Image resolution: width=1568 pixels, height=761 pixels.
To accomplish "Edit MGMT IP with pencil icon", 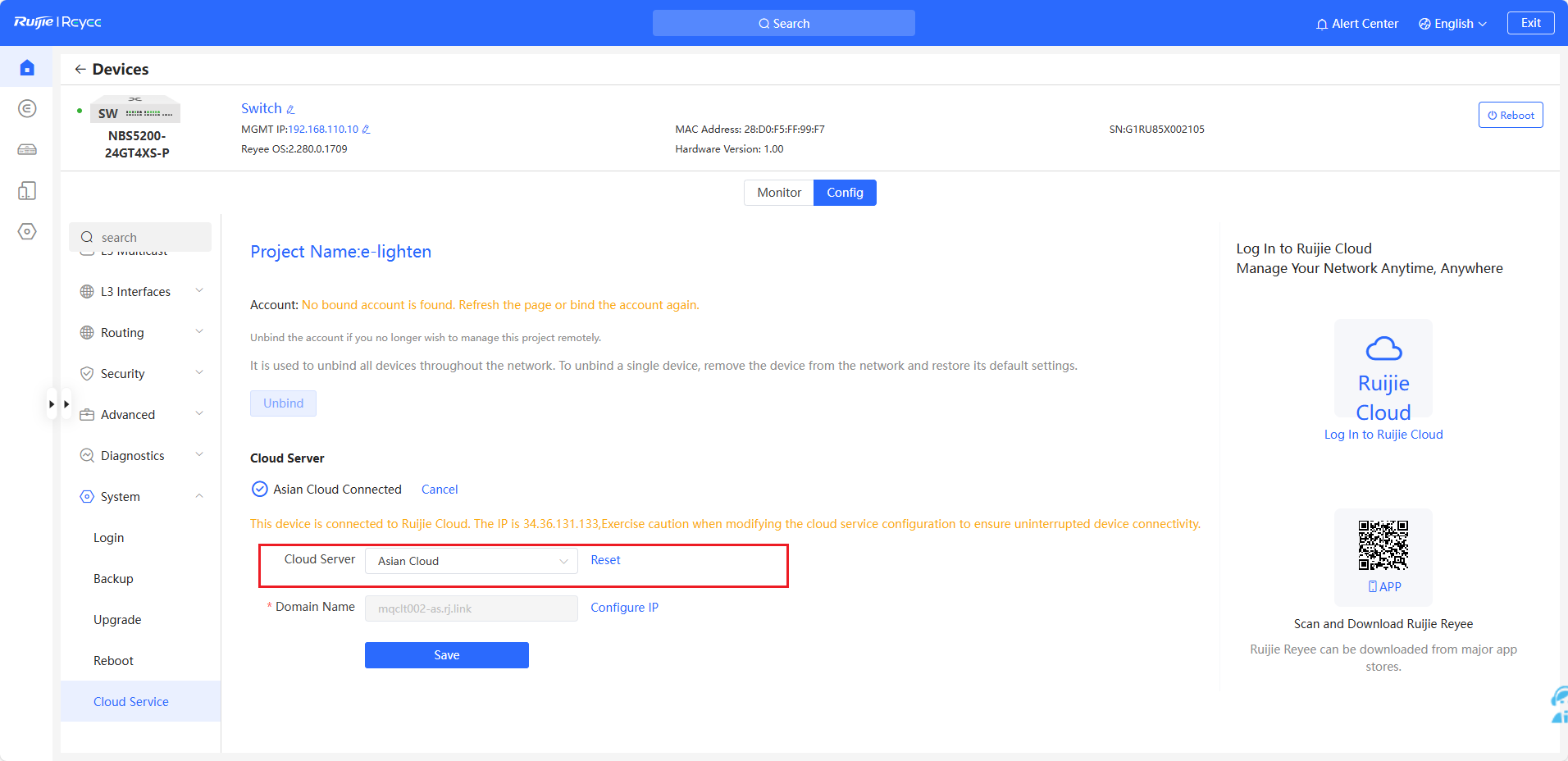I will [367, 130].
